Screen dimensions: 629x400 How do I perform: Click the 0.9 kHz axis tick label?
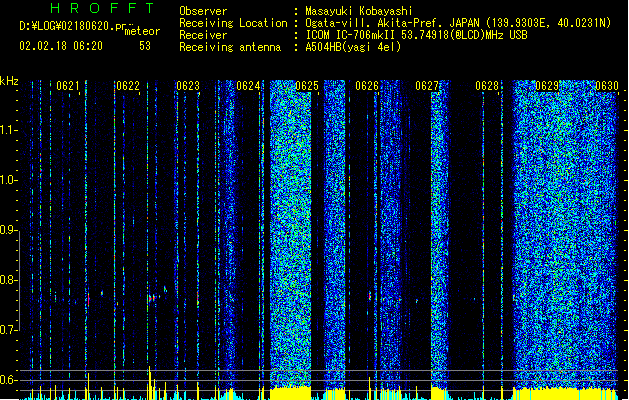[9, 230]
